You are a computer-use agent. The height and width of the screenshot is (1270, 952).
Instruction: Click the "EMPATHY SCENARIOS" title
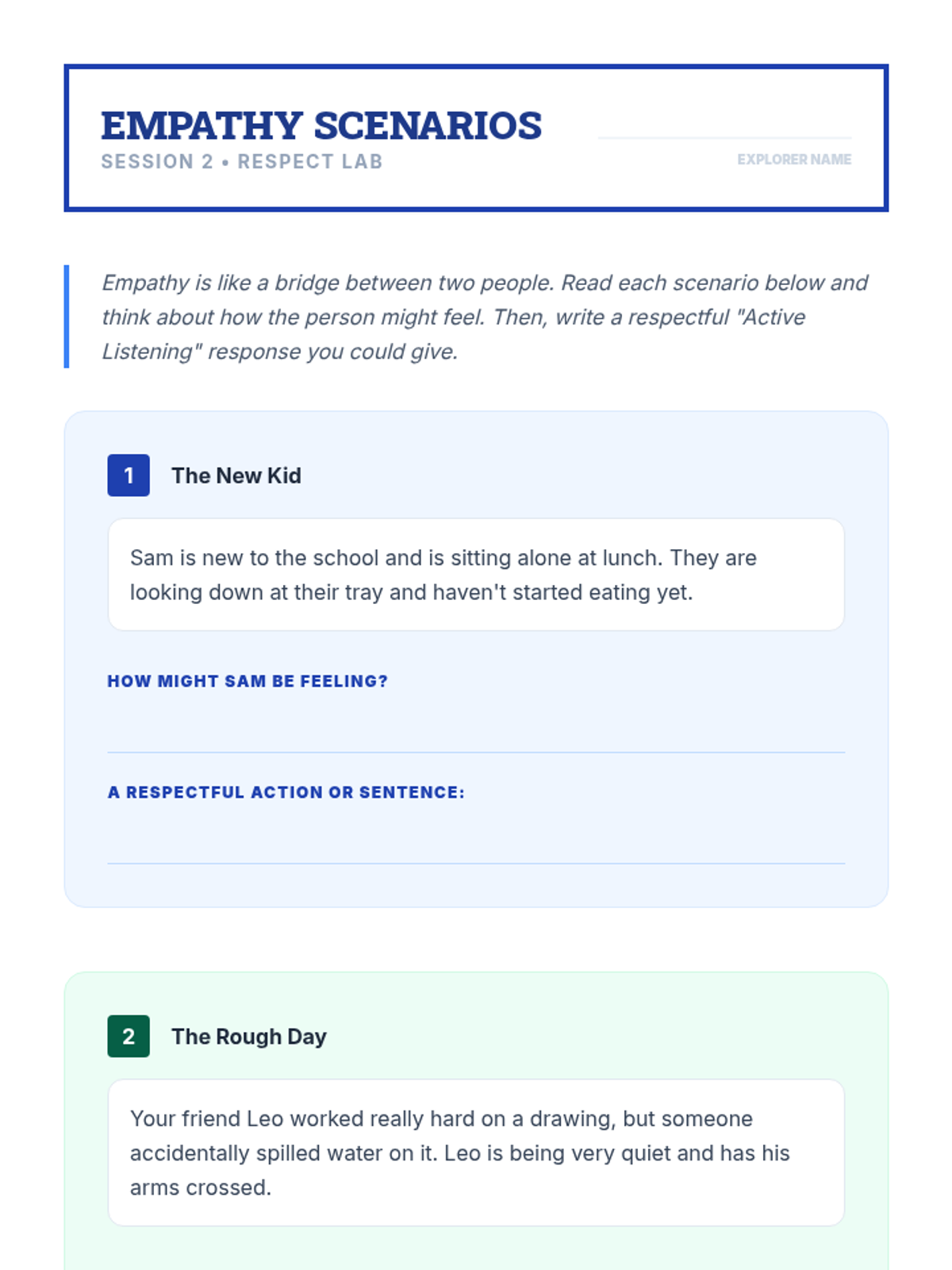click(321, 125)
